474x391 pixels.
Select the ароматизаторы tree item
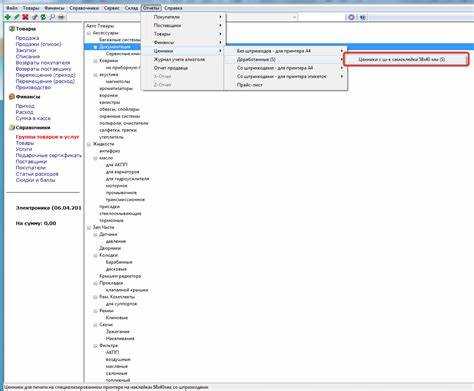(116, 89)
